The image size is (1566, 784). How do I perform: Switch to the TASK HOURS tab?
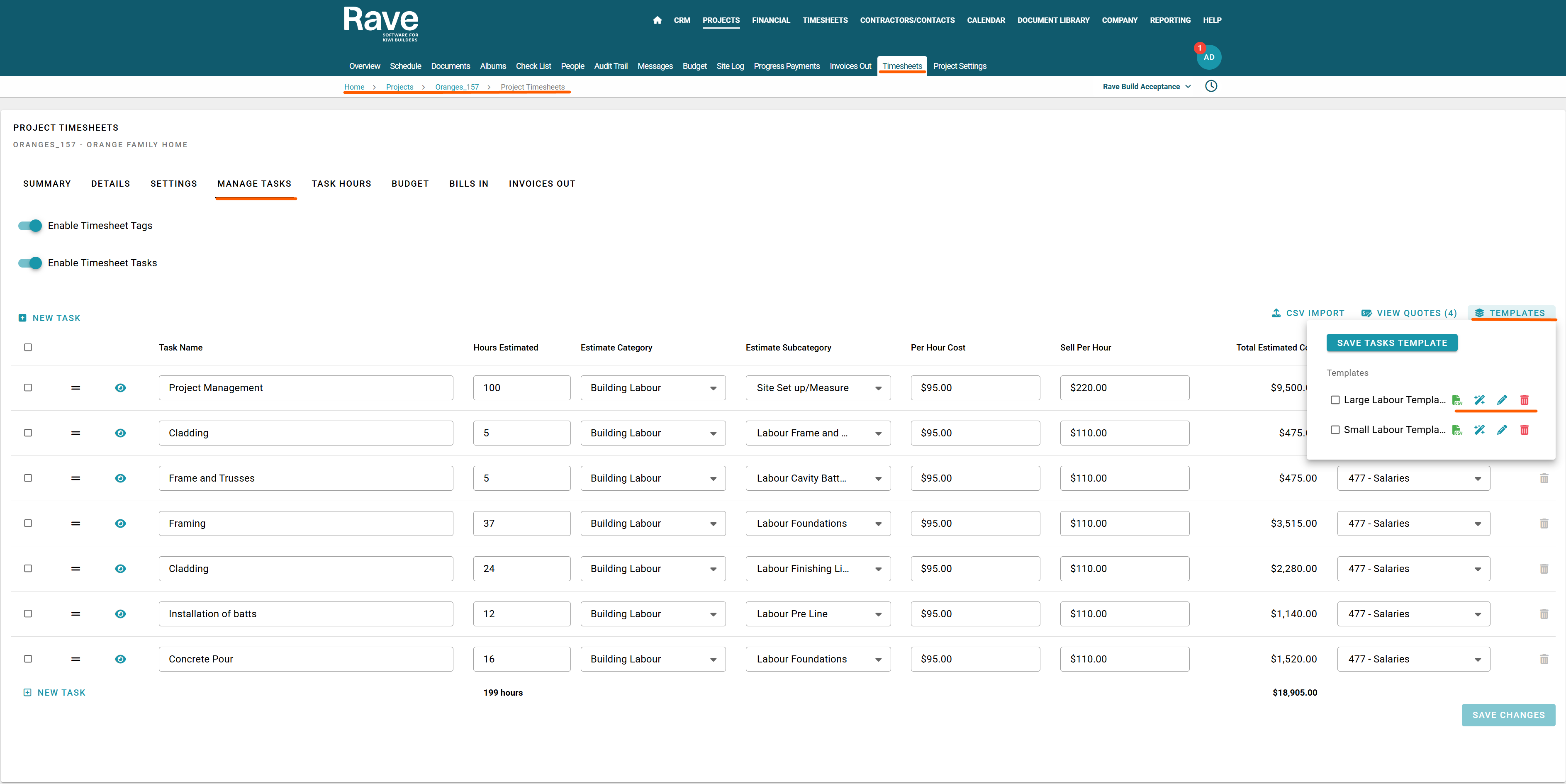341,183
